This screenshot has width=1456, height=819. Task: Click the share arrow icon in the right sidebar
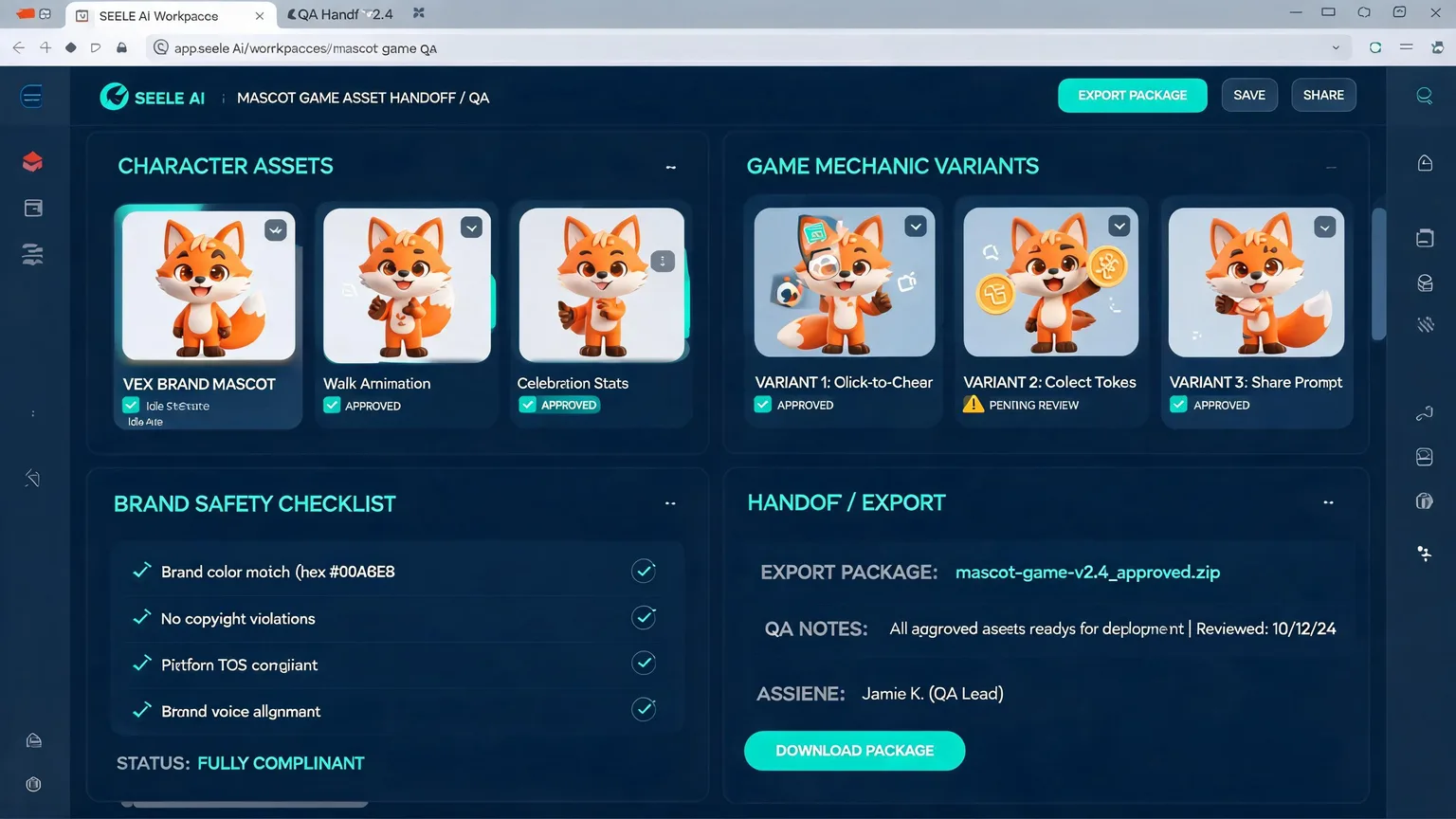pos(1424,412)
